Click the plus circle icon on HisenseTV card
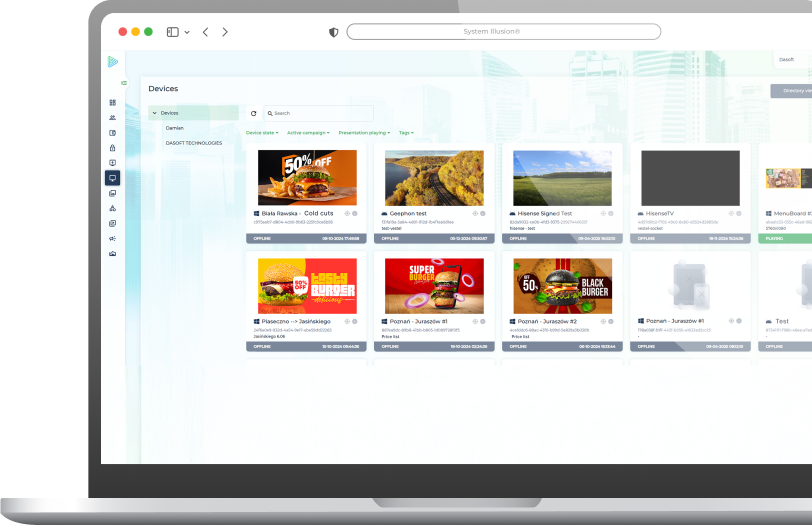 click(x=731, y=213)
